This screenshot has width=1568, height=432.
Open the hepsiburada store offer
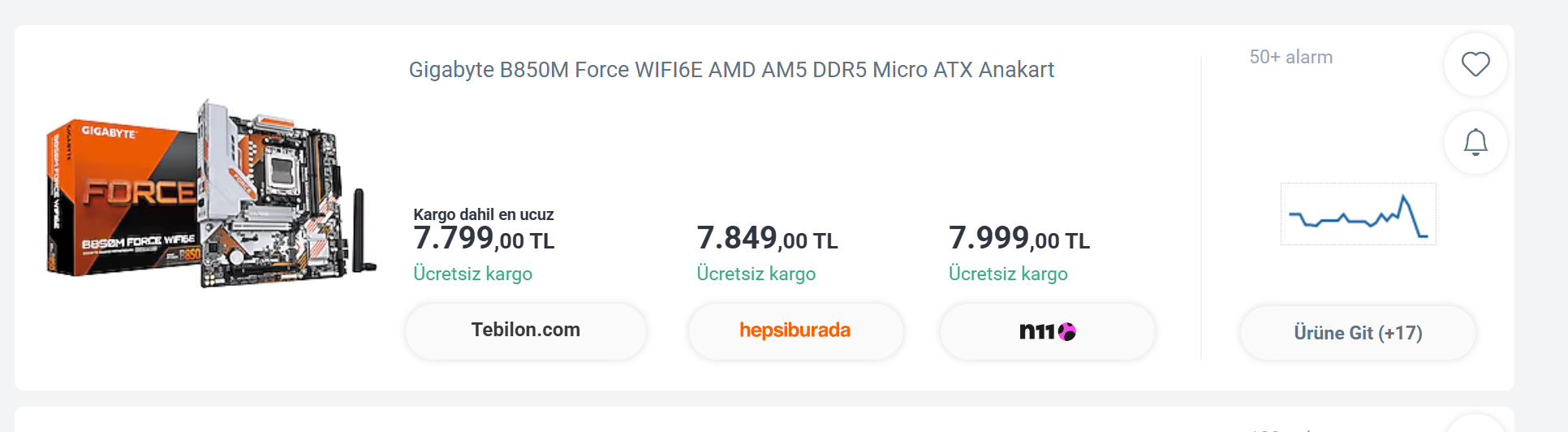point(795,330)
